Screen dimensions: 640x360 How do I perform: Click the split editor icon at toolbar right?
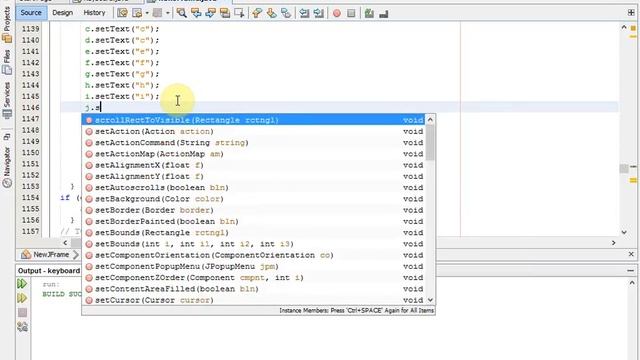(x=631, y=13)
